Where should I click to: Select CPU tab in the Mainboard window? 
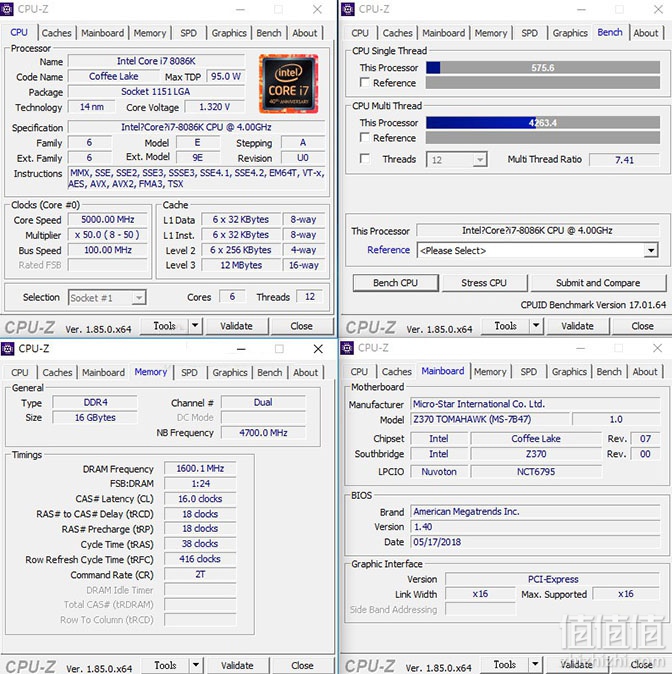click(359, 371)
